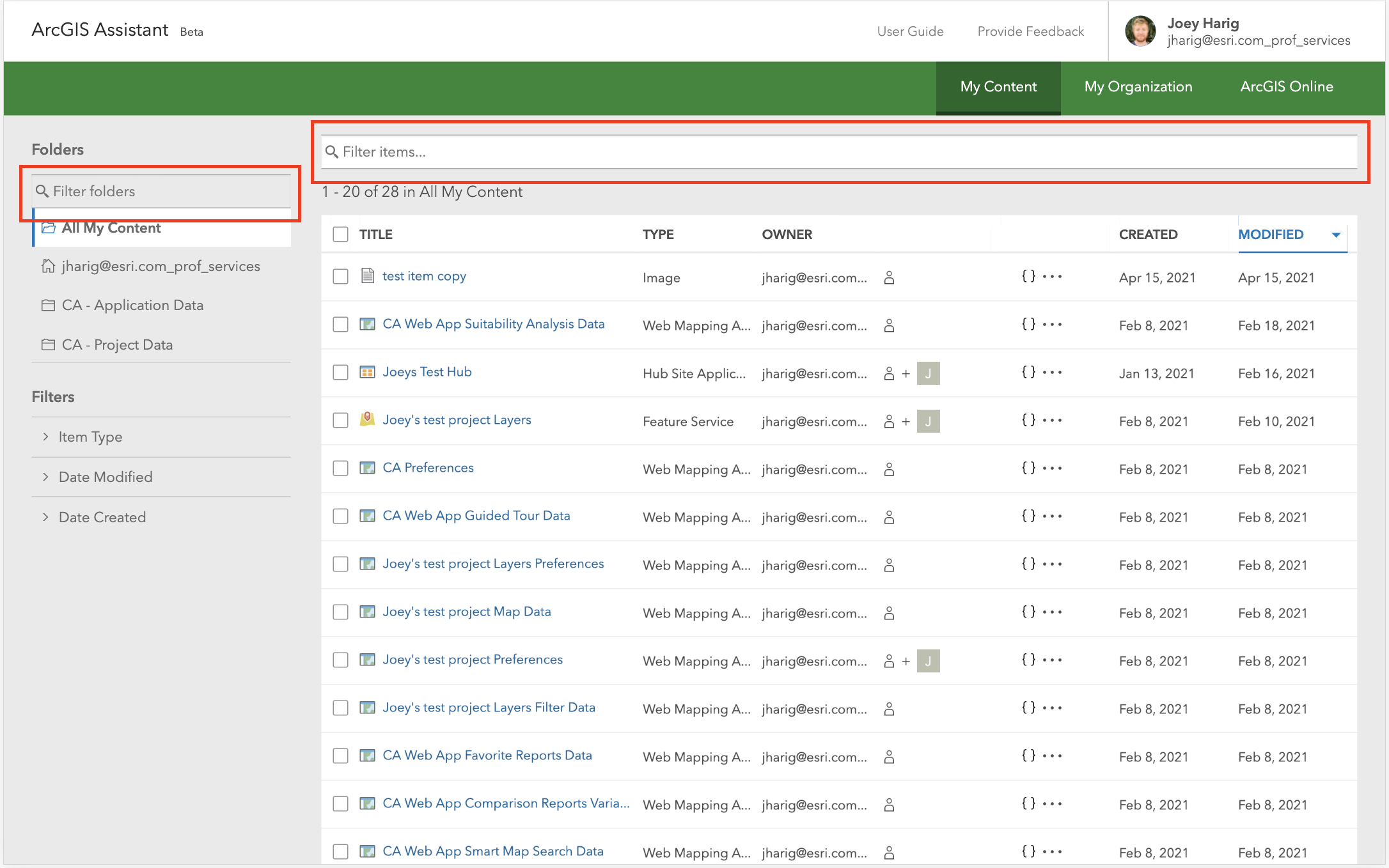
Task: Check the box for test item copy
Action: pos(340,276)
